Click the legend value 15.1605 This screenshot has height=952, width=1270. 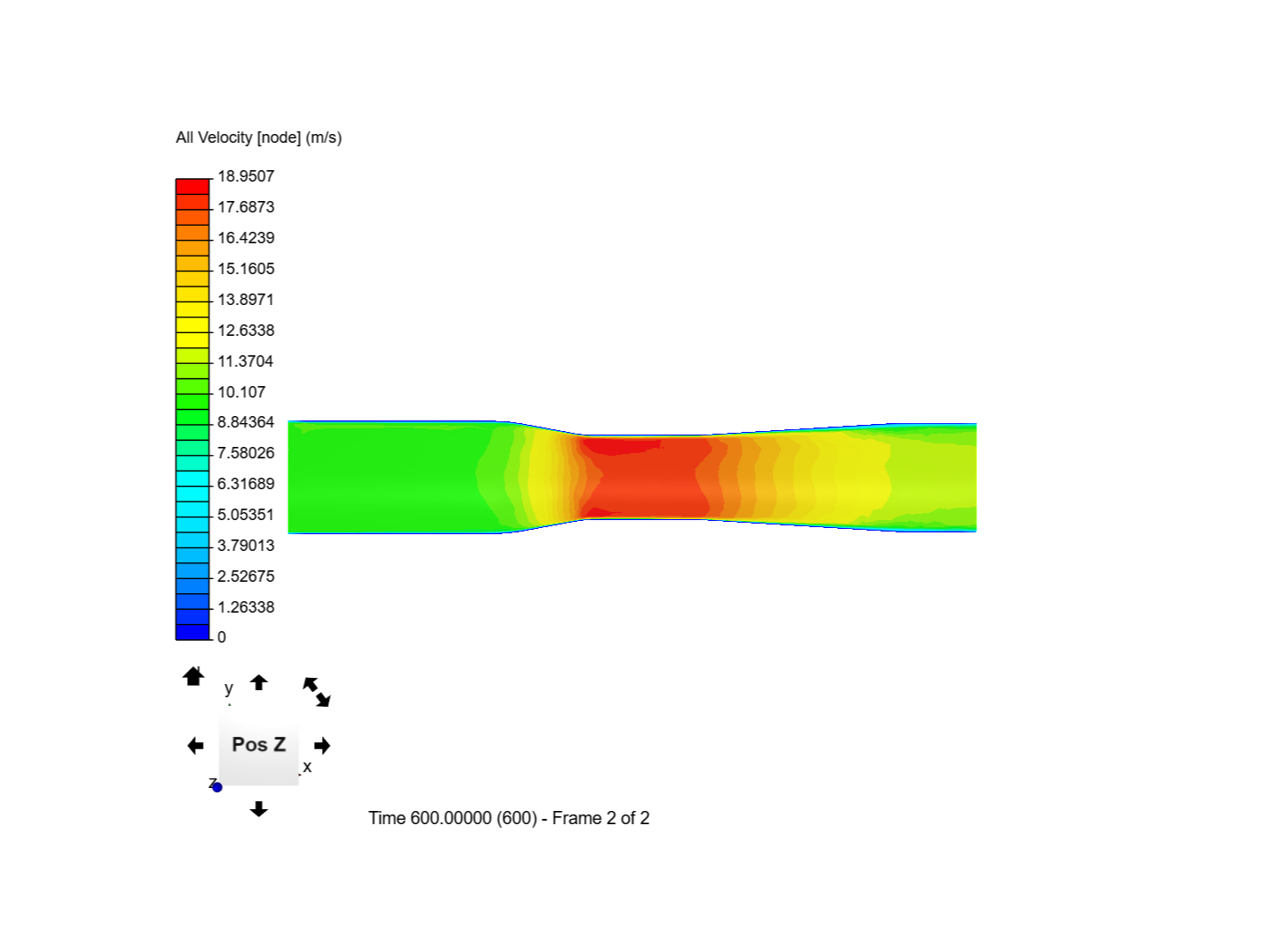coord(246,269)
